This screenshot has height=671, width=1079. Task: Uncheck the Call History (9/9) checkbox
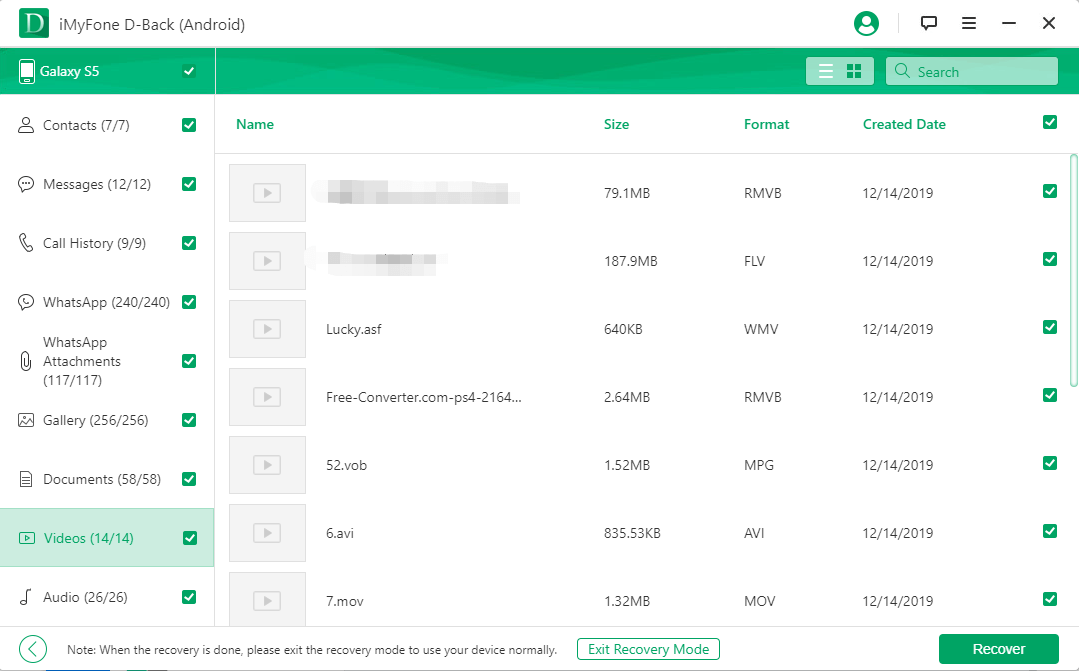[x=189, y=243]
